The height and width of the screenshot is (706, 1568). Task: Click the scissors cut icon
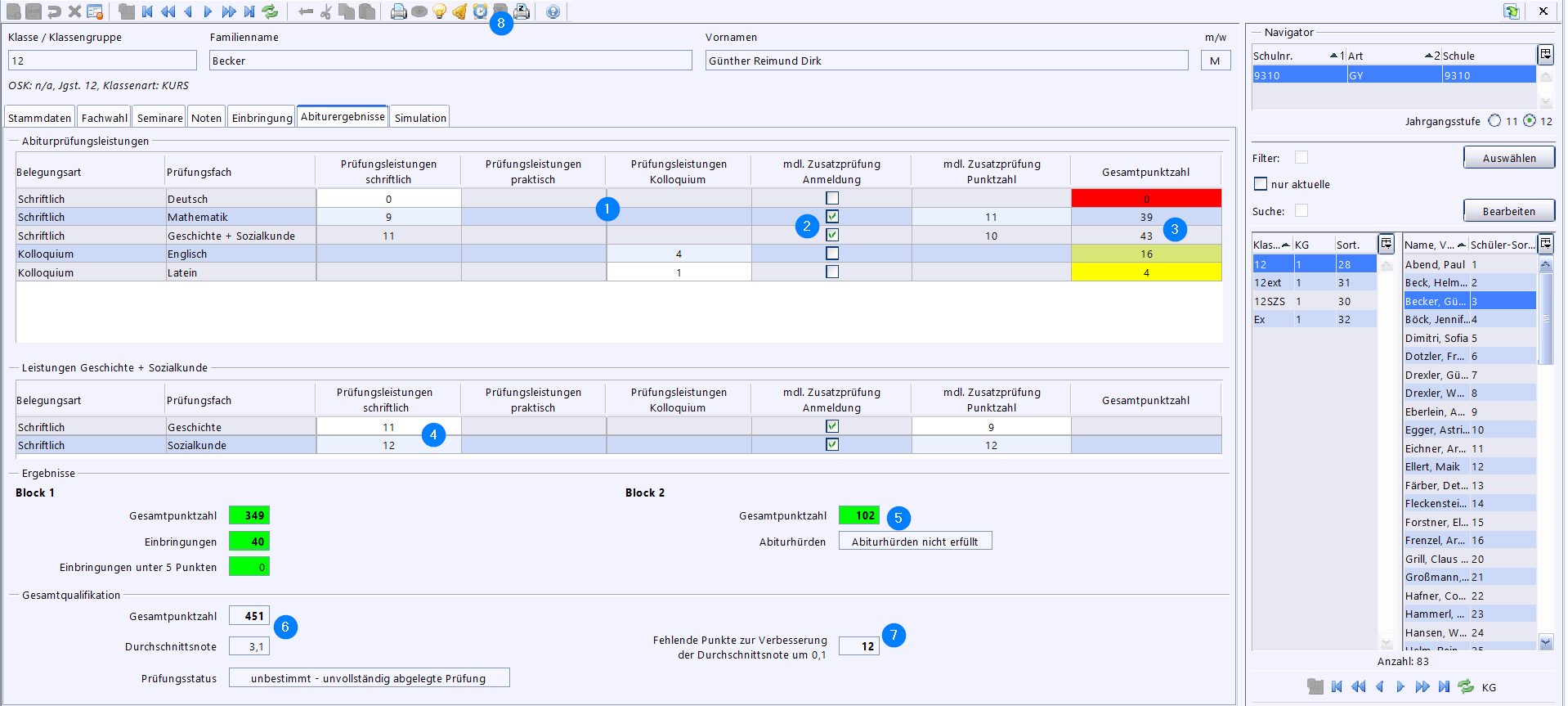point(326,11)
